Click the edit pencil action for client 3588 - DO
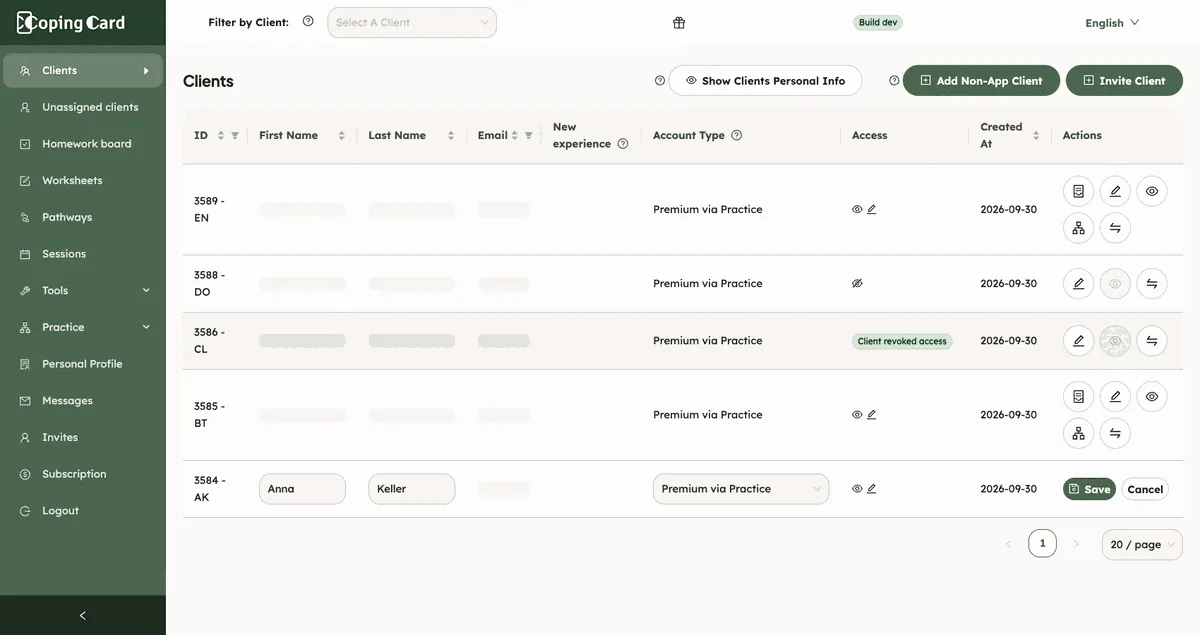1200x635 pixels. [x=1078, y=284]
